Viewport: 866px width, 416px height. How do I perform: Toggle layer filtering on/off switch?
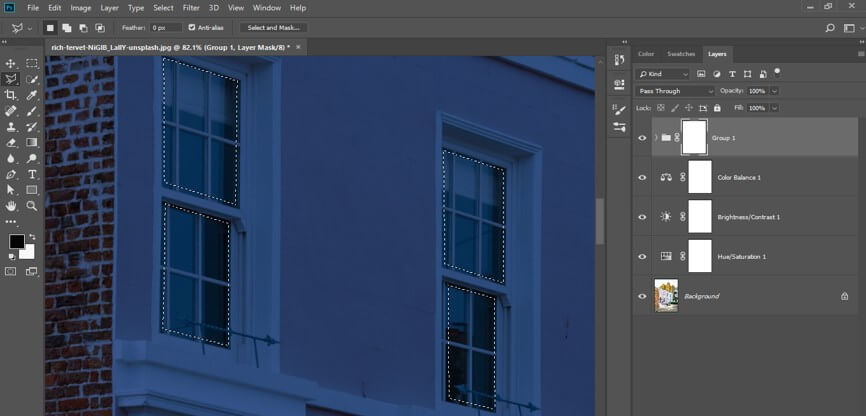[777, 72]
